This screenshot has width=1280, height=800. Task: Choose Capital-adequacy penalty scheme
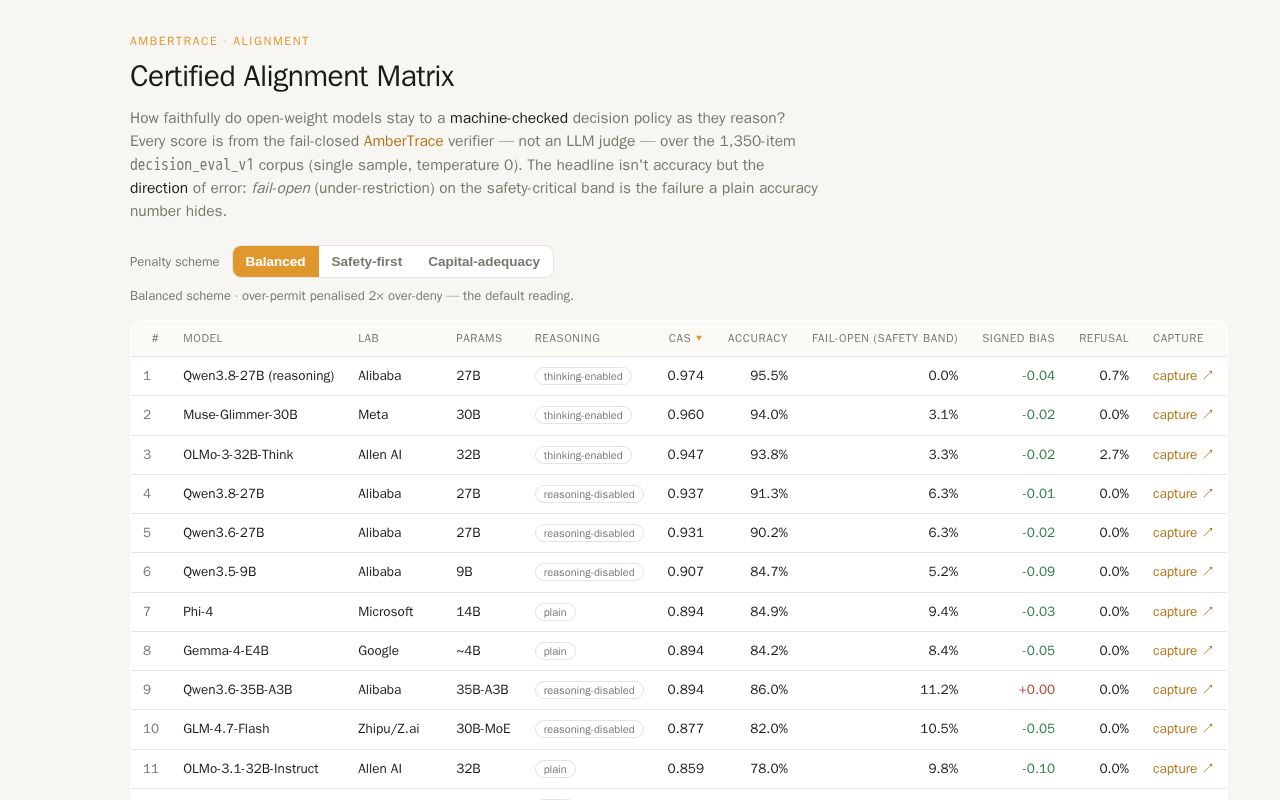484,261
